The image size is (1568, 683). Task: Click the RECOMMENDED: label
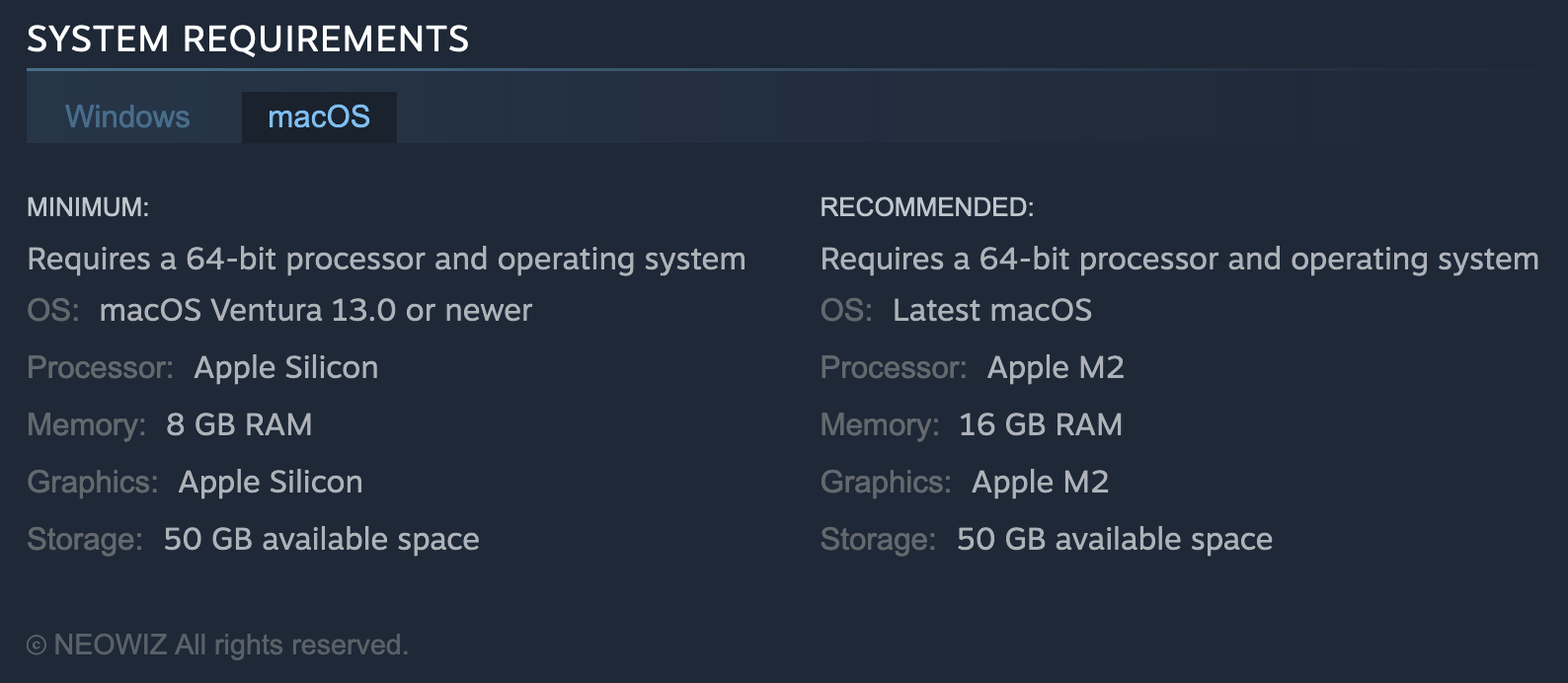pyautogui.click(x=927, y=207)
